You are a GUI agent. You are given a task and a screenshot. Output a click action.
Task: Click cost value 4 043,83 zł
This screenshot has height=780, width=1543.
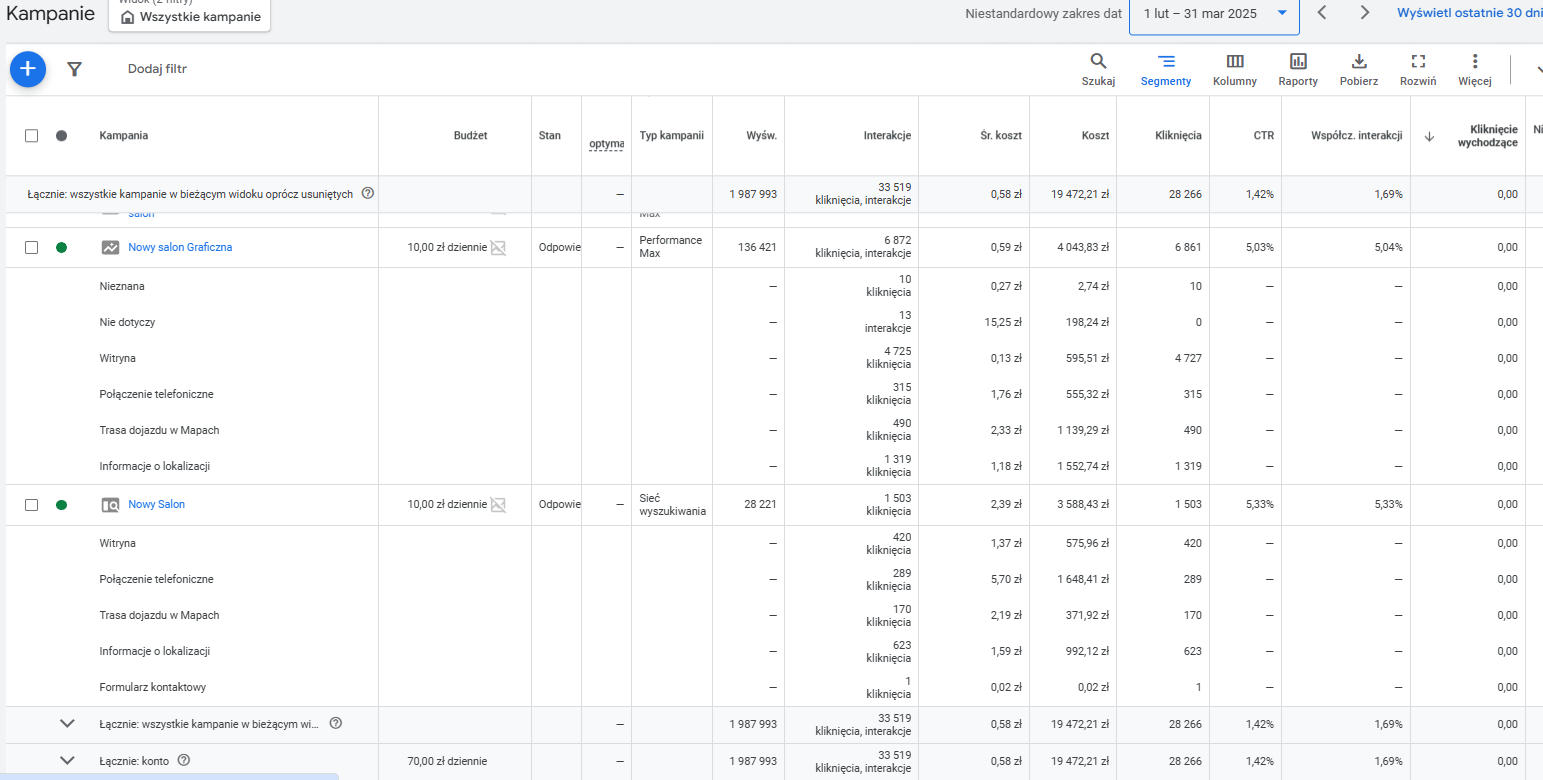coord(1083,248)
